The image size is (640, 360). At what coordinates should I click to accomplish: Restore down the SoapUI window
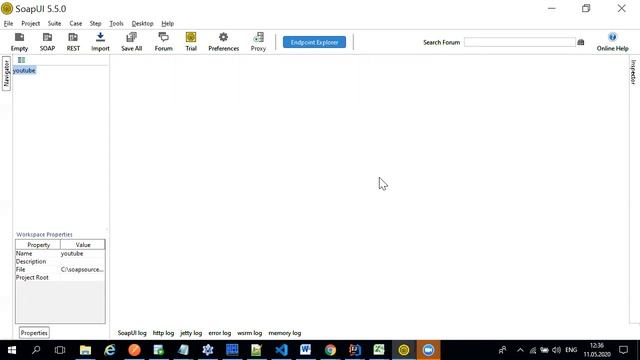586,8
